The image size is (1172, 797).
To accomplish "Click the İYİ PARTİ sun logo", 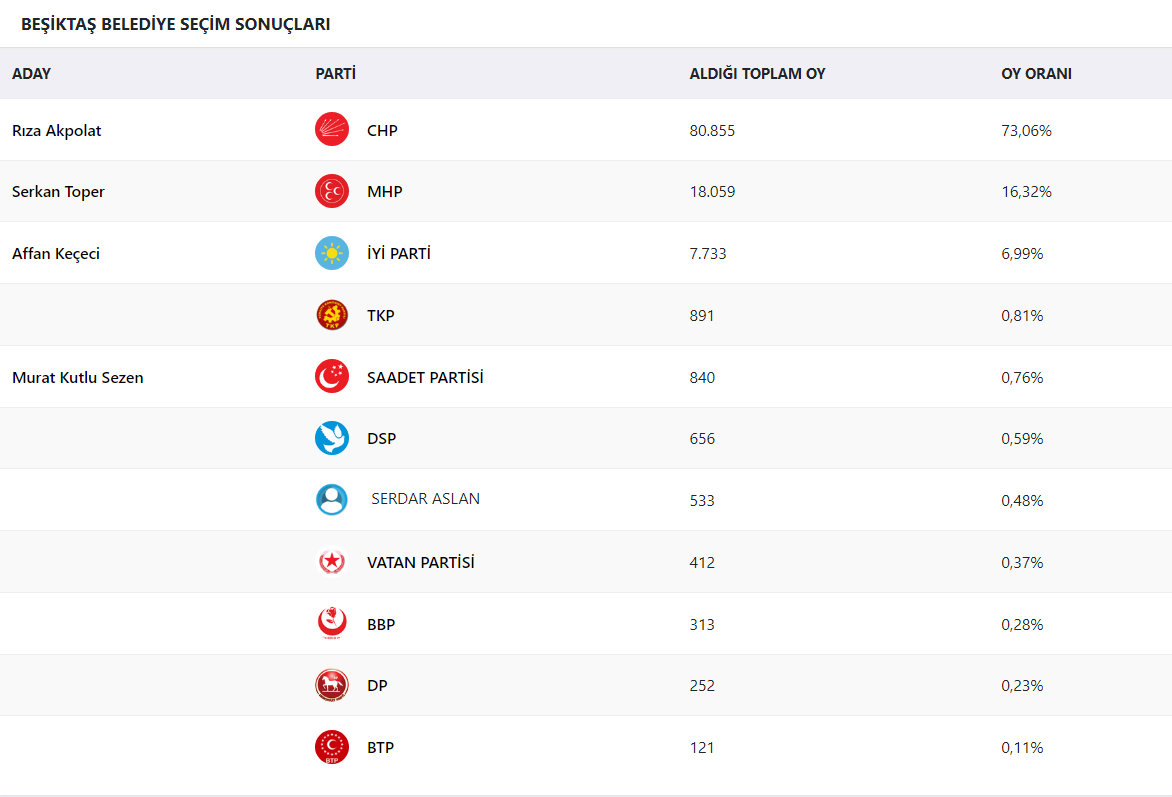I will tap(332, 253).
